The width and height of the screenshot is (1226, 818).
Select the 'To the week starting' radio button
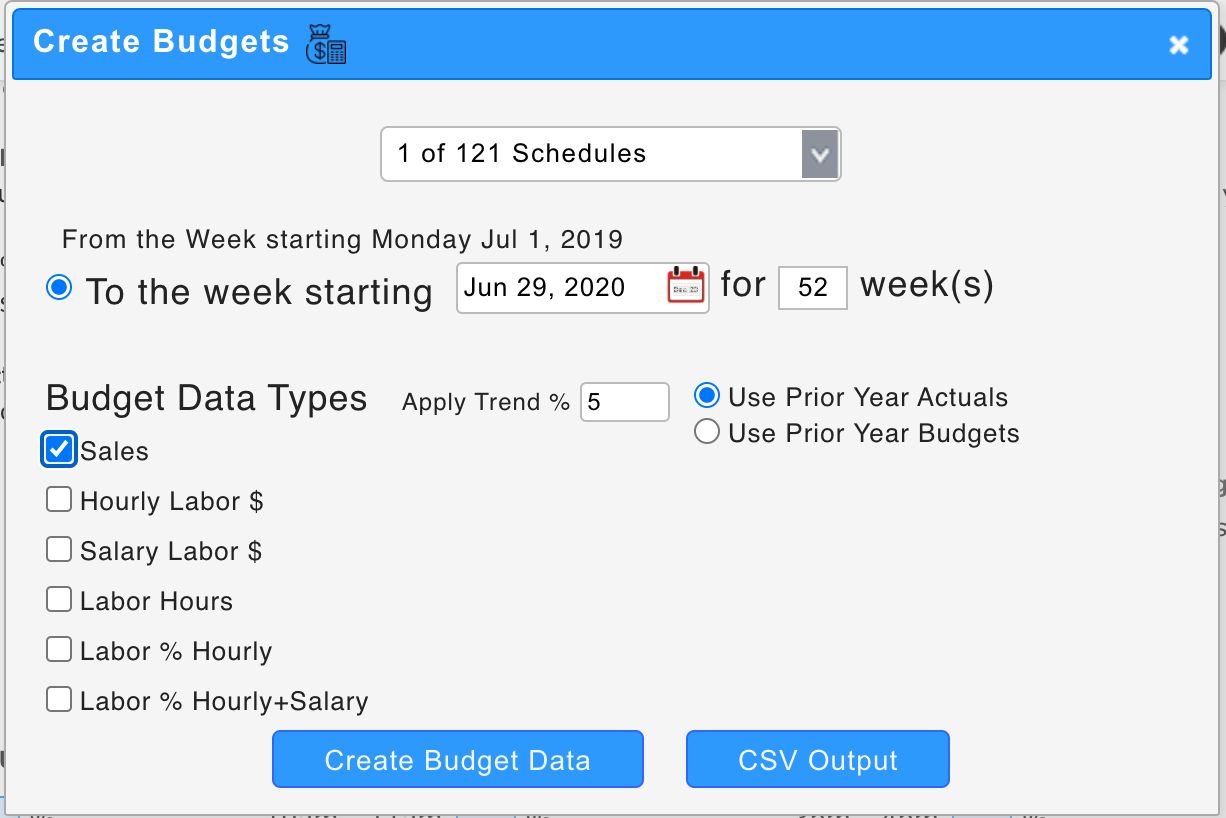pyautogui.click(x=60, y=288)
